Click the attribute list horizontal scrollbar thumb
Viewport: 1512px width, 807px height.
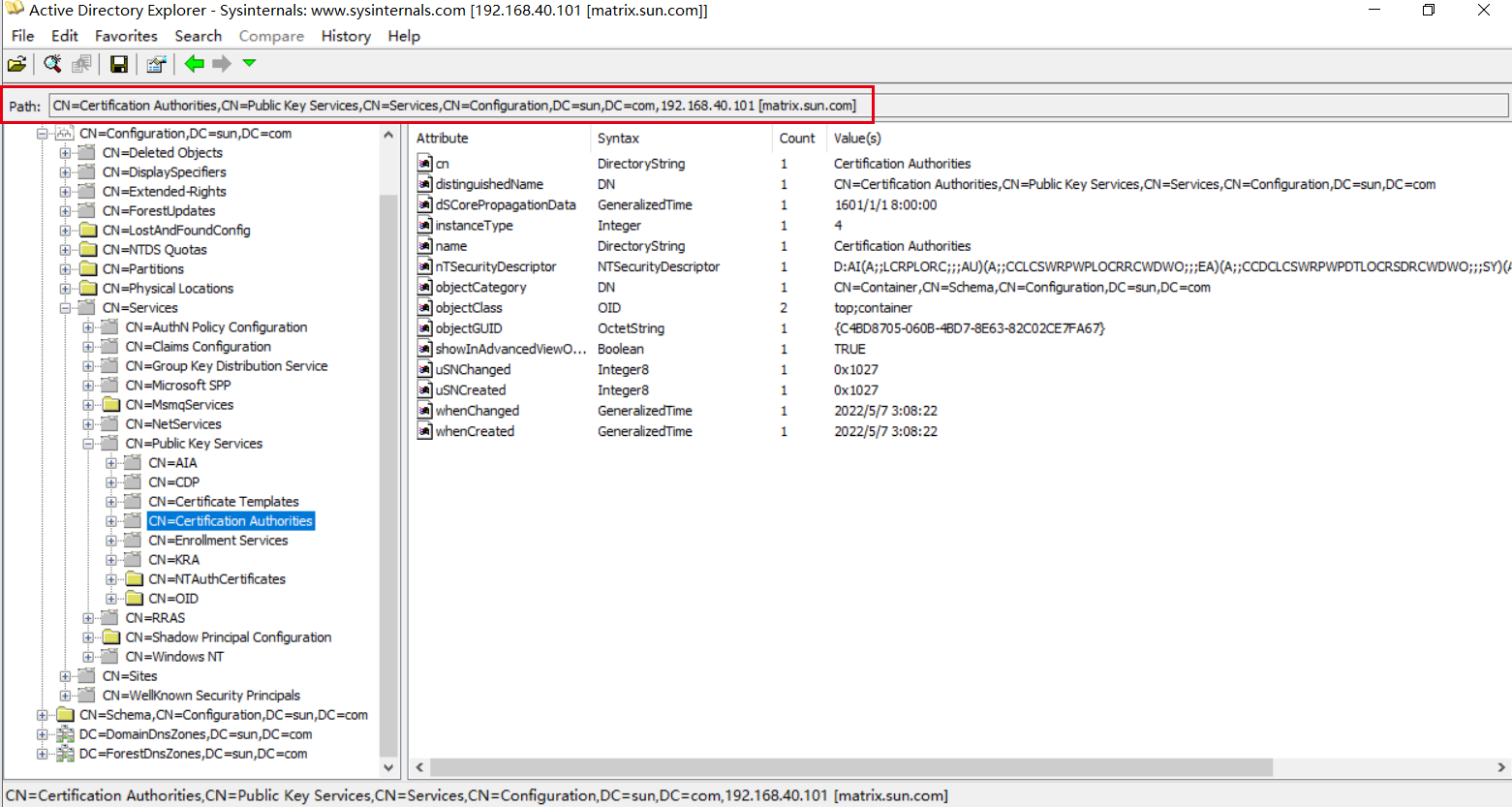[x=851, y=767]
